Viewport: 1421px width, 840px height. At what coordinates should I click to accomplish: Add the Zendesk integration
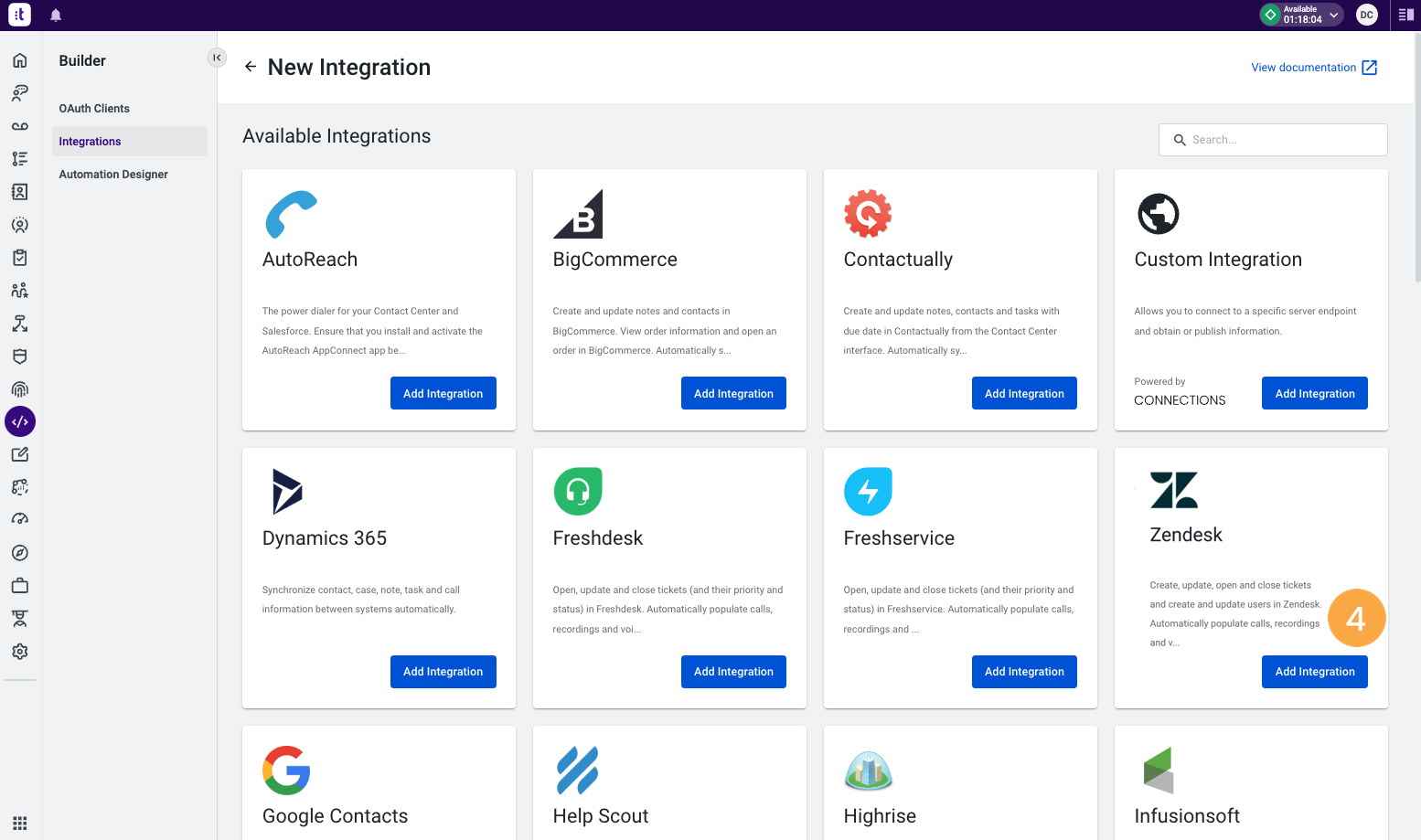[x=1315, y=672]
